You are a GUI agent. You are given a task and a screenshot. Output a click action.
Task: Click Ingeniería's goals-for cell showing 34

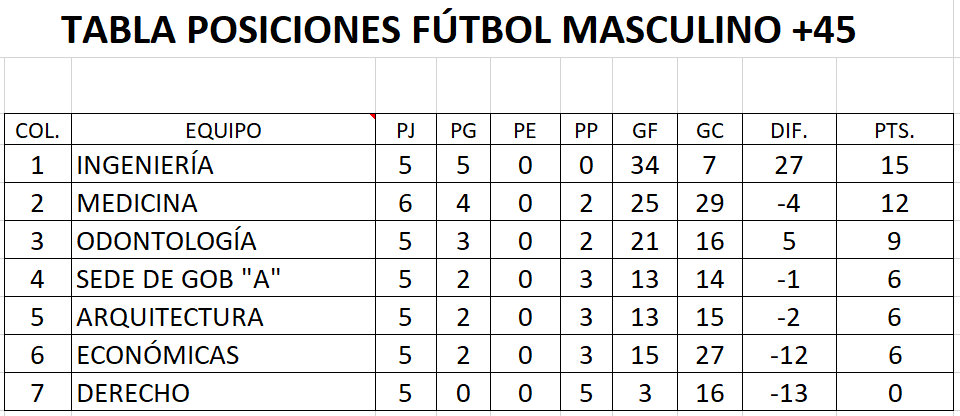point(645,165)
